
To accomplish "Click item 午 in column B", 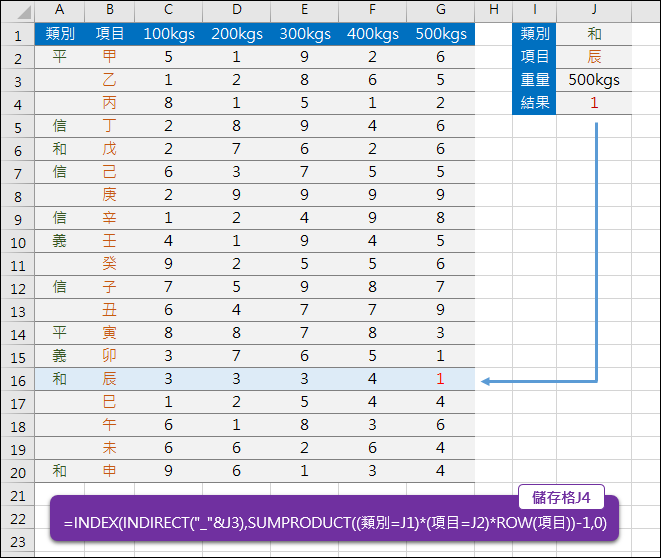I will click(110, 424).
